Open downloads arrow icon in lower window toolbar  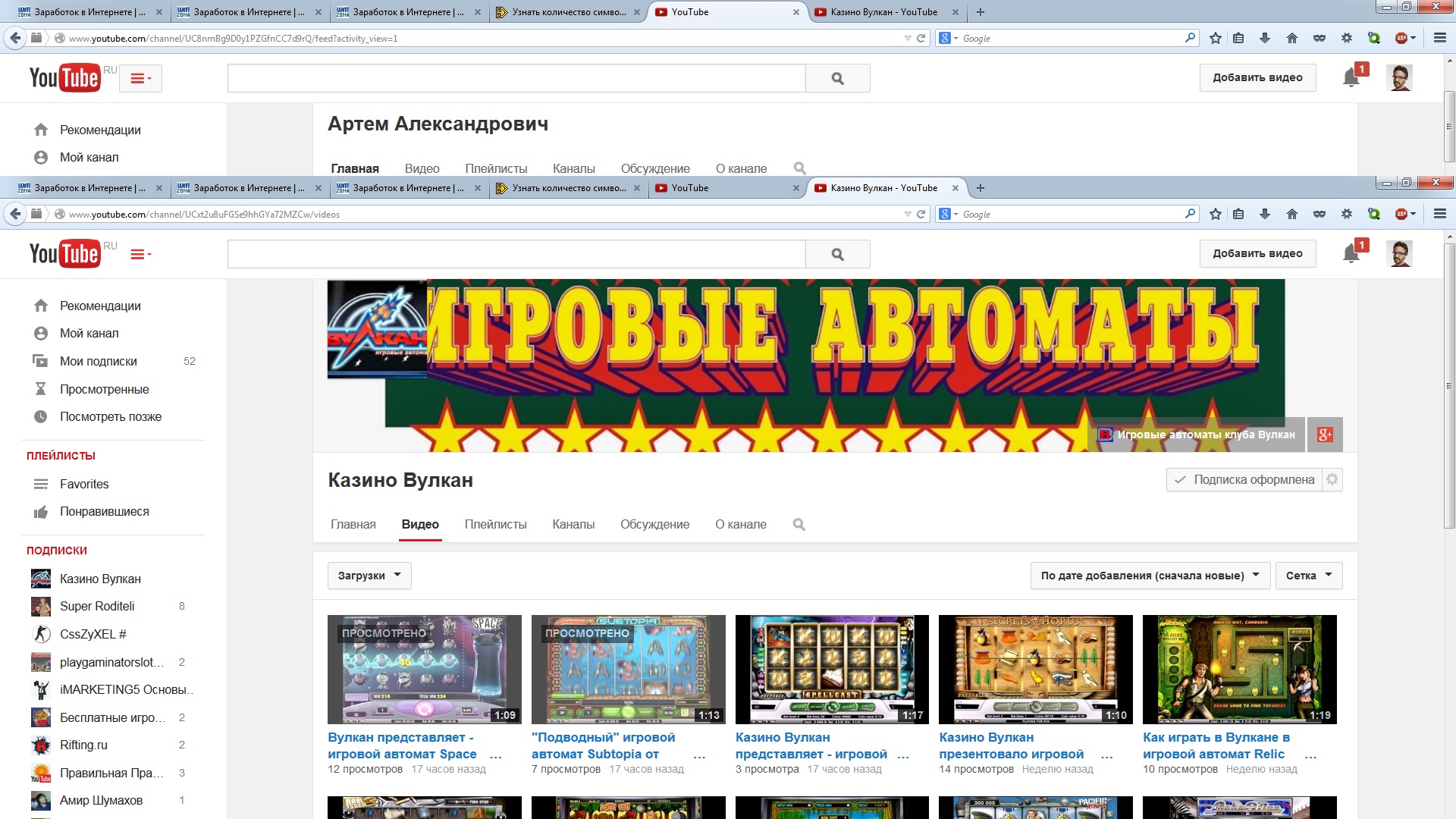[1265, 214]
